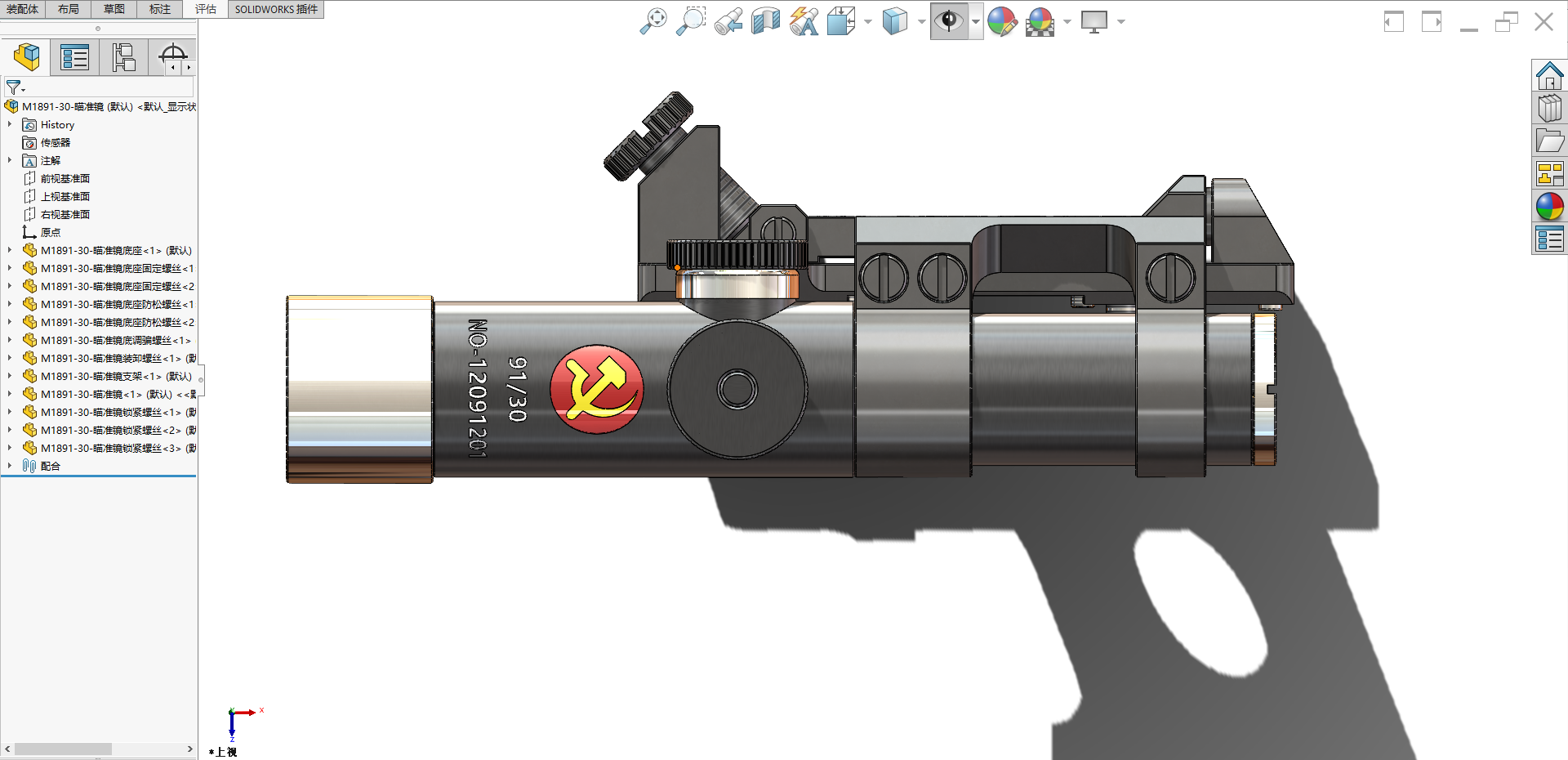The image size is (1568, 760).
Task: Expand the 配合 mates folder
Action: 10,467
